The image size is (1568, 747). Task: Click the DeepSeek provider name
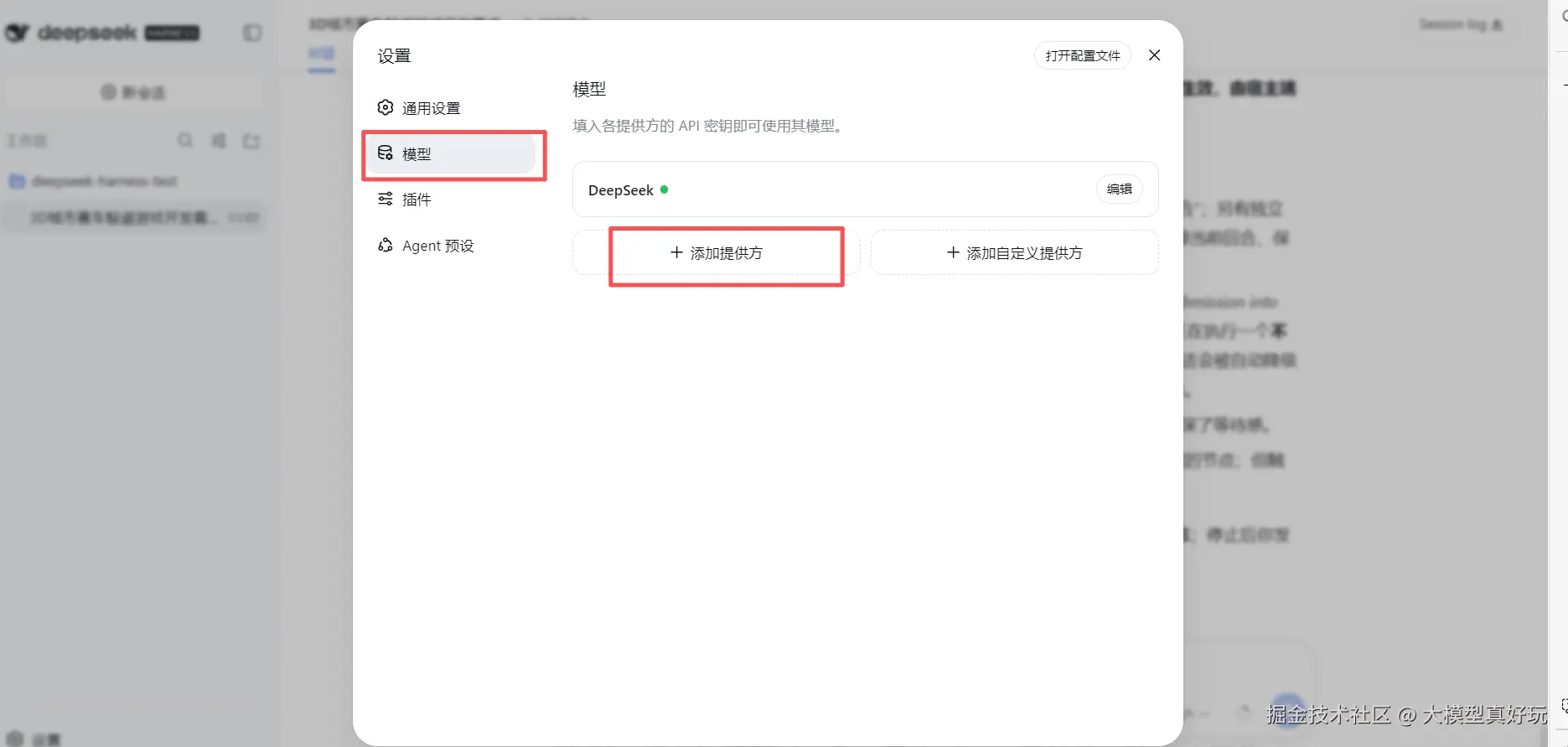pos(620,190)
